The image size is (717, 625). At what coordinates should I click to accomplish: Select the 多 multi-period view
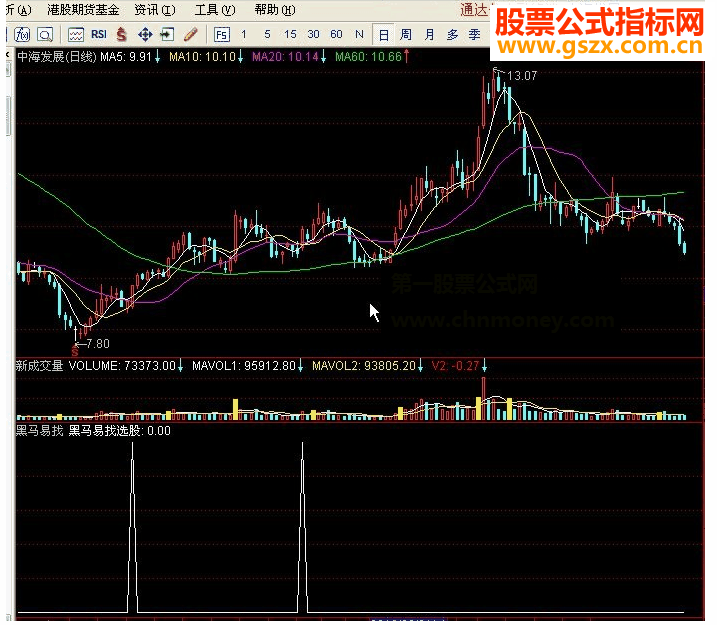pos(452,34)
